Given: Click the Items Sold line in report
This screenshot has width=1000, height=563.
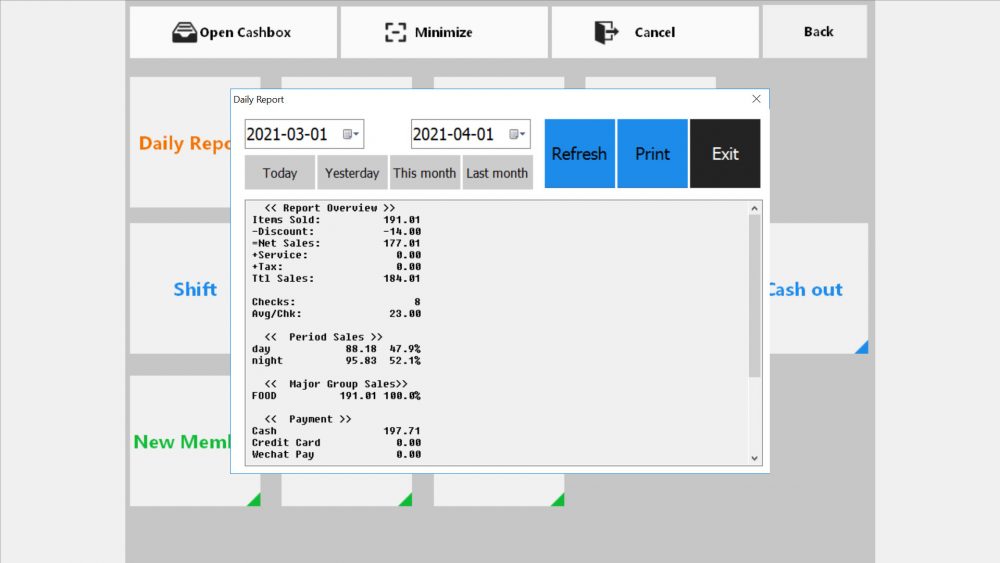Looking at the screenshot, I should (x=336, y=220).
